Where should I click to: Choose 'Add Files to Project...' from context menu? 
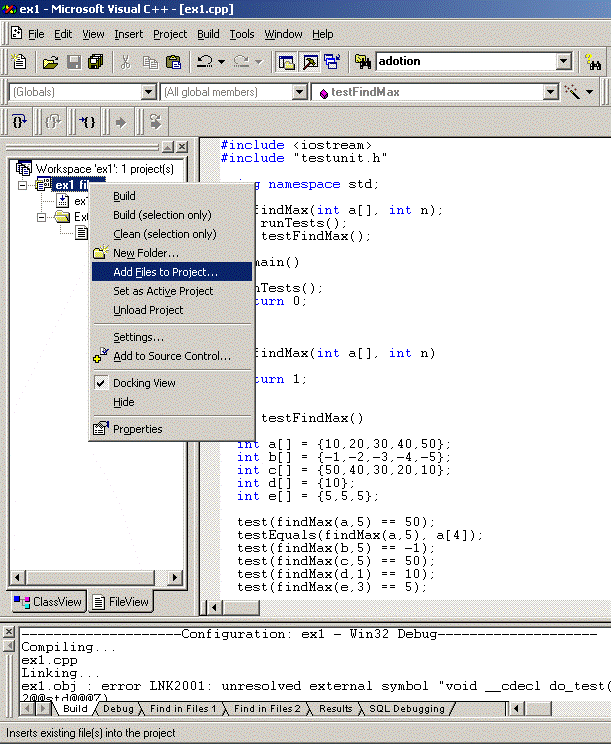coord(172,272)
